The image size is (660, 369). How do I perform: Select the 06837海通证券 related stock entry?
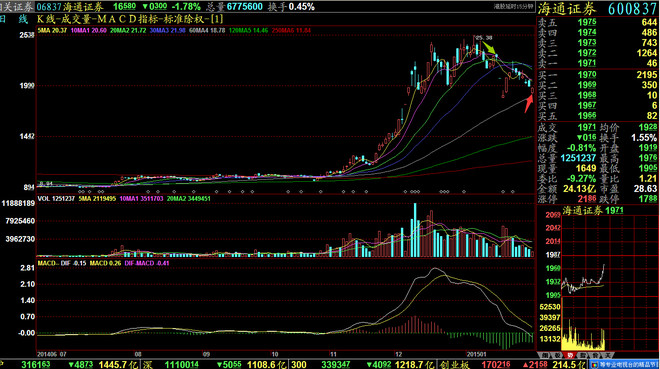click(70, 7)
